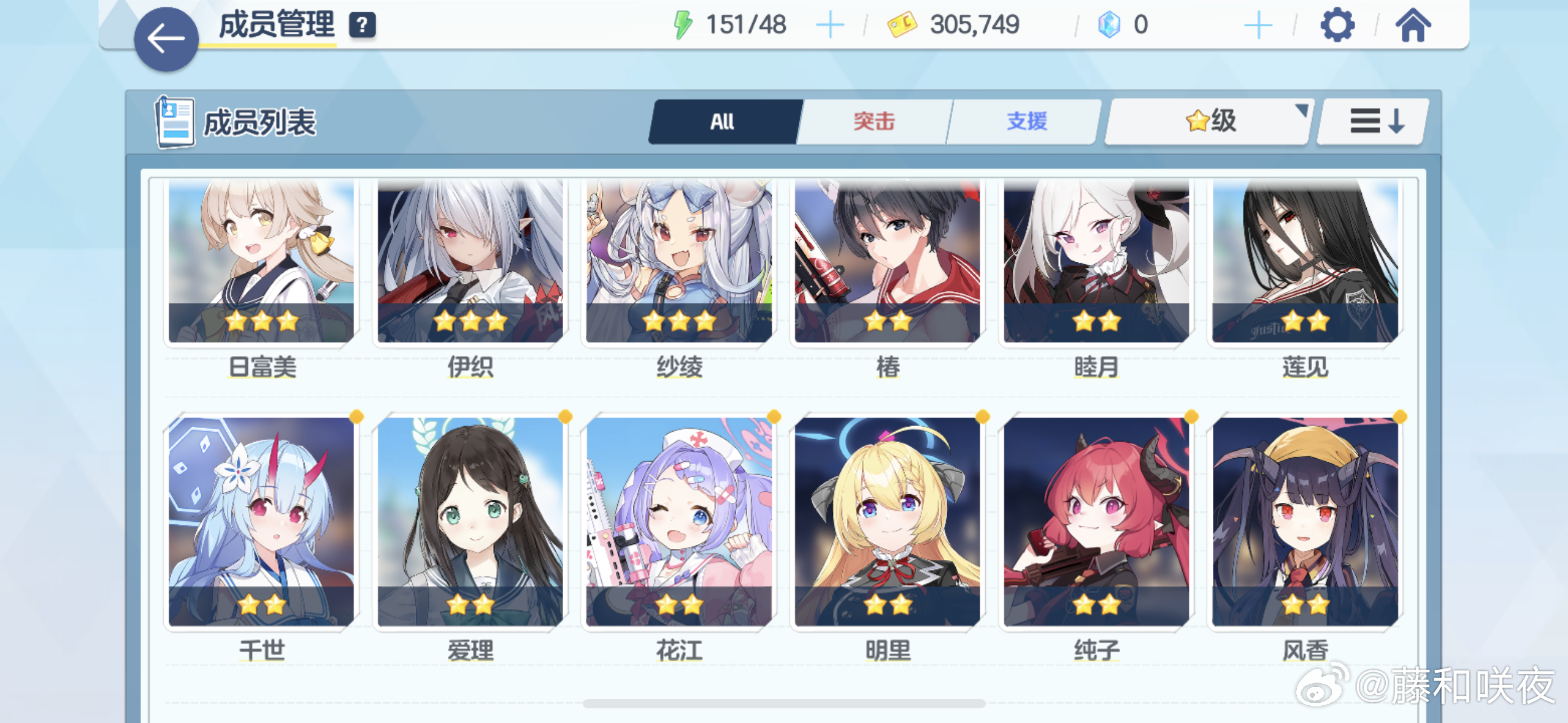Open help via the question mark icon

point(363,26)
